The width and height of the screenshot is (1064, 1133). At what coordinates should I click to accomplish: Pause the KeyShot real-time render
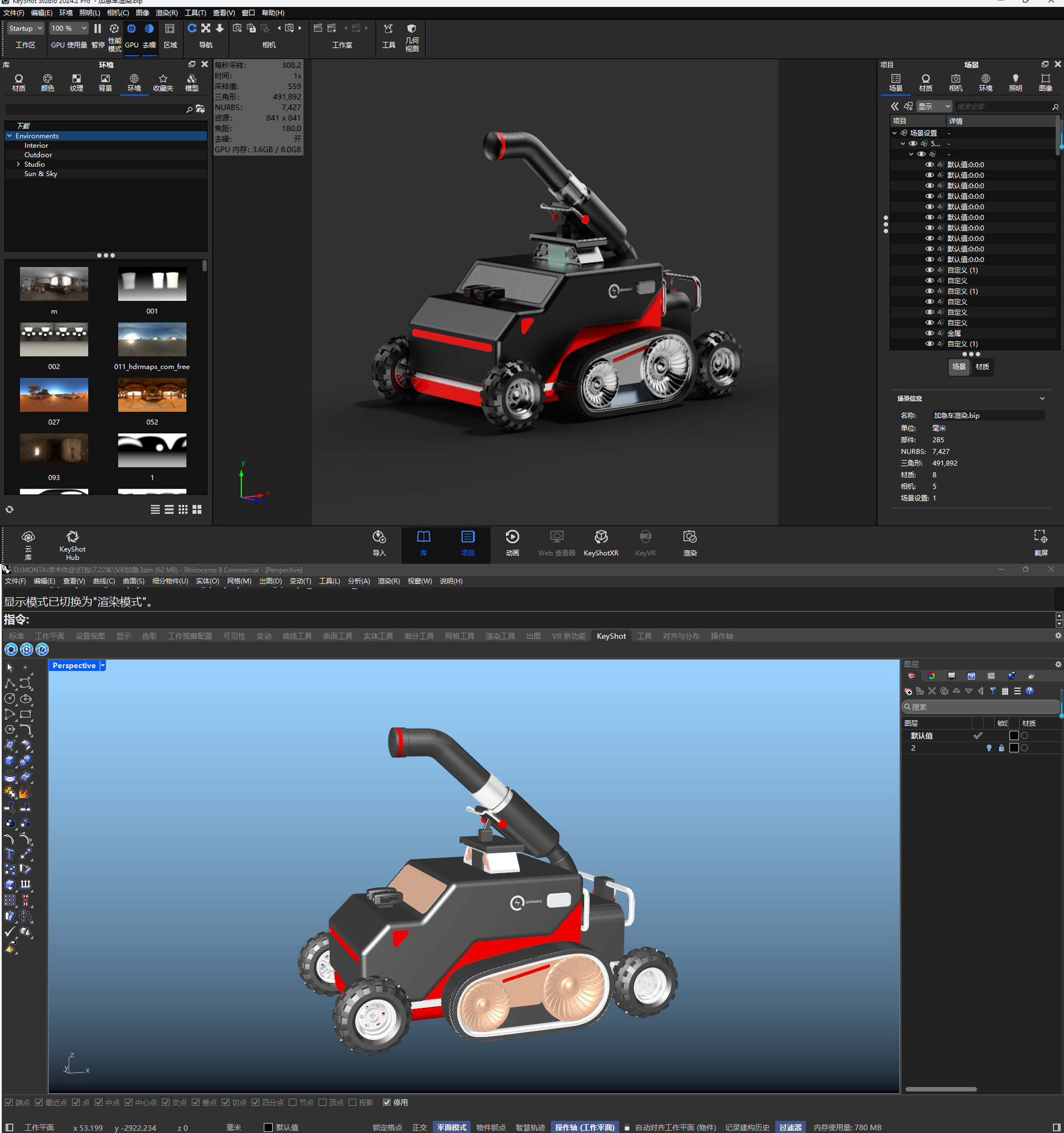98,28
